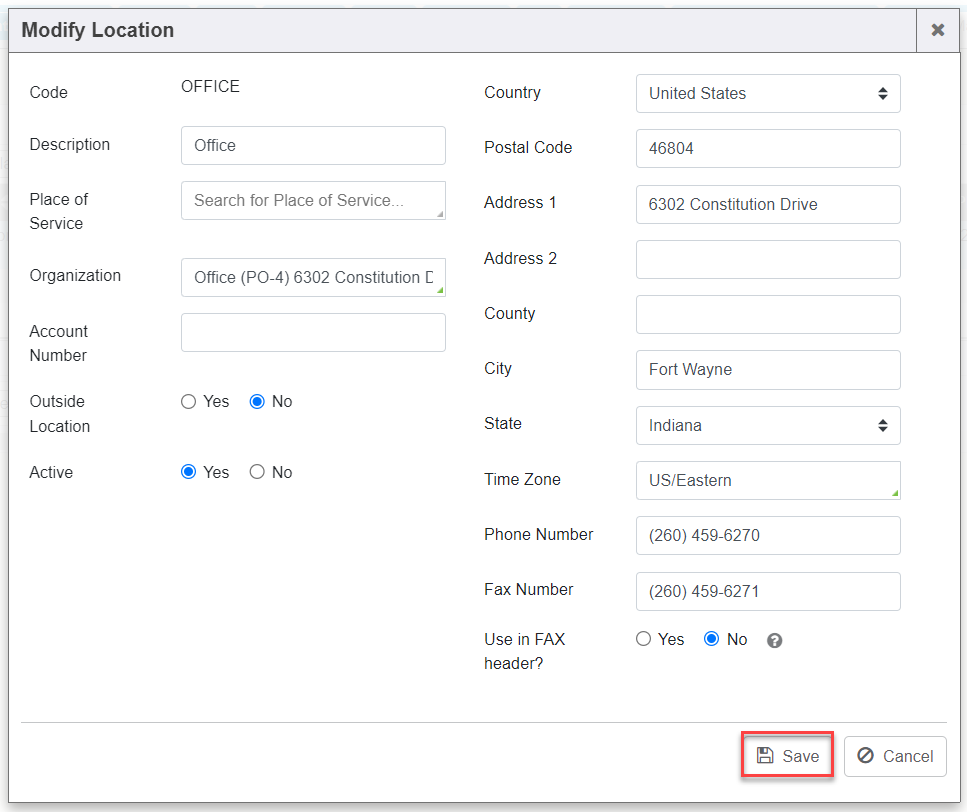The image size is (967, 812).
Task: Select No for Use in FAX header
Action: click(712, 639)
